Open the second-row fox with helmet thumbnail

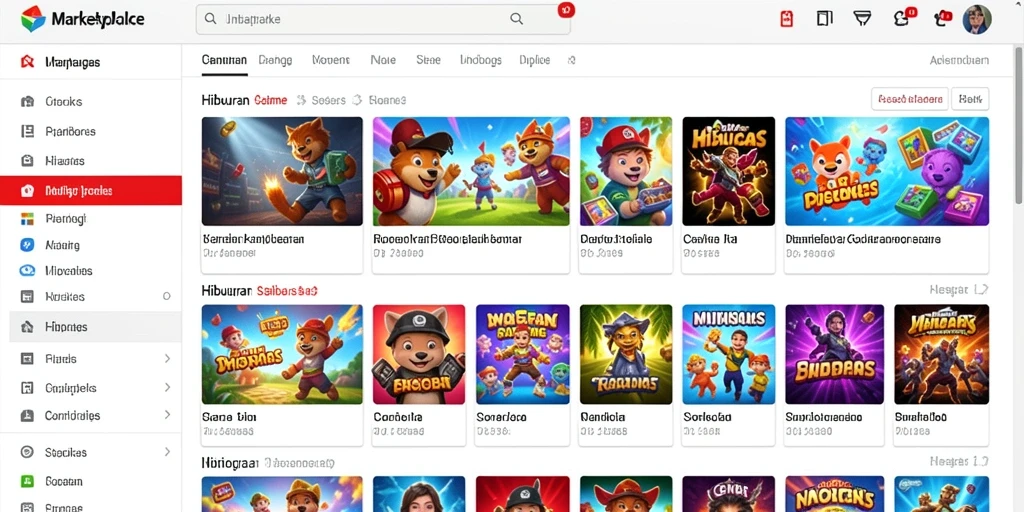pyautogui.click(x=419, y=355)
